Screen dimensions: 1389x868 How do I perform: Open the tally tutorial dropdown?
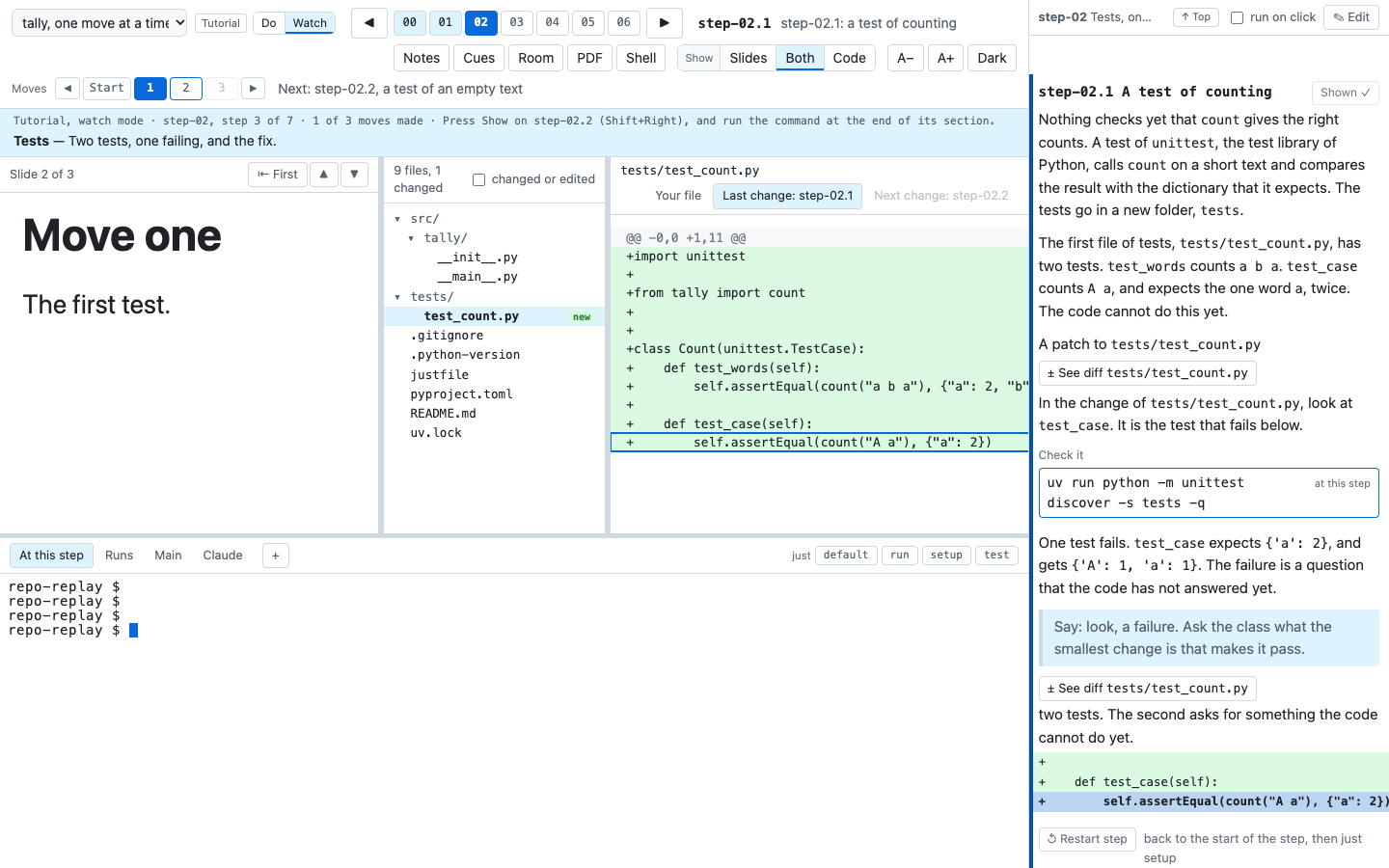coord(99,23)
